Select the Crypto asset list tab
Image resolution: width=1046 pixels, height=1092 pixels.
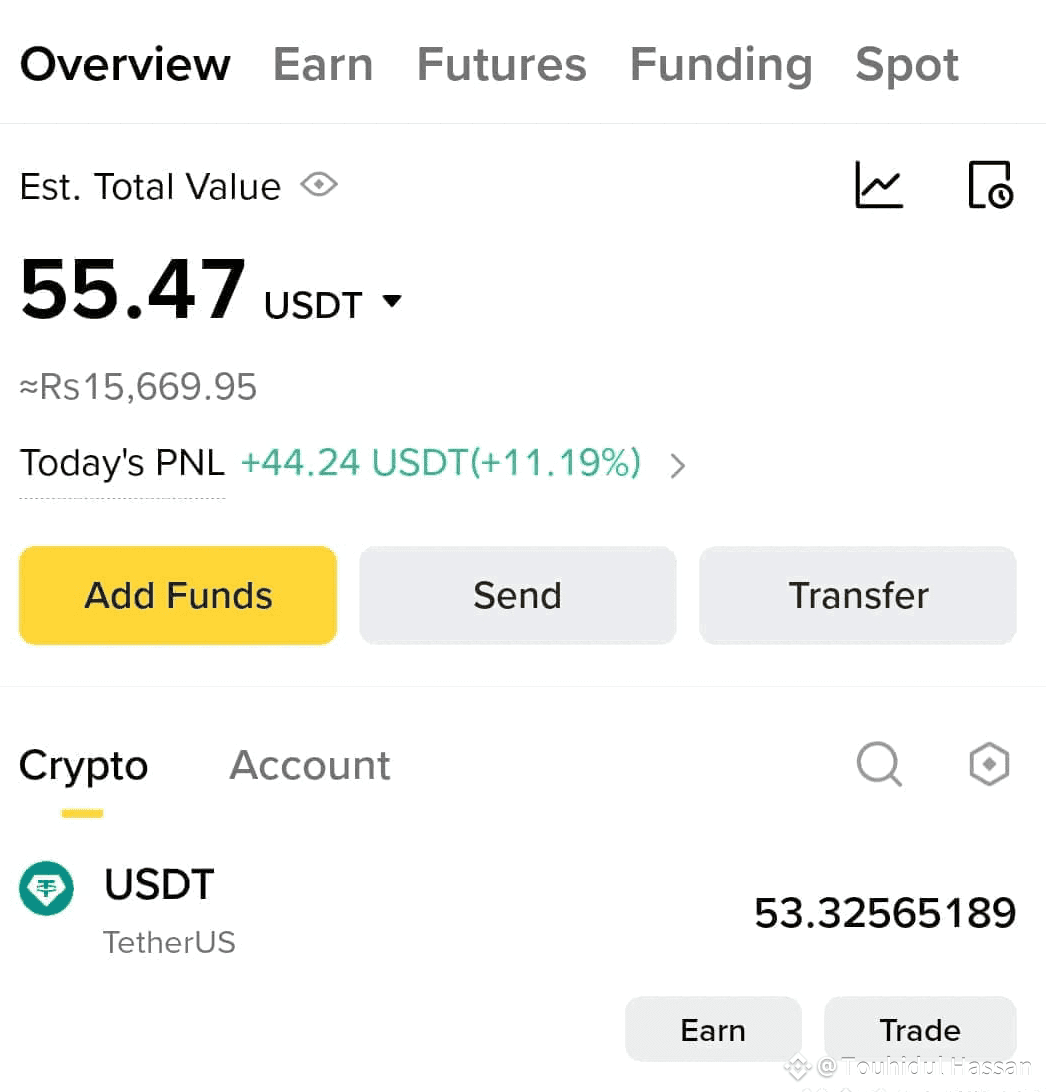tap(84, 767)
